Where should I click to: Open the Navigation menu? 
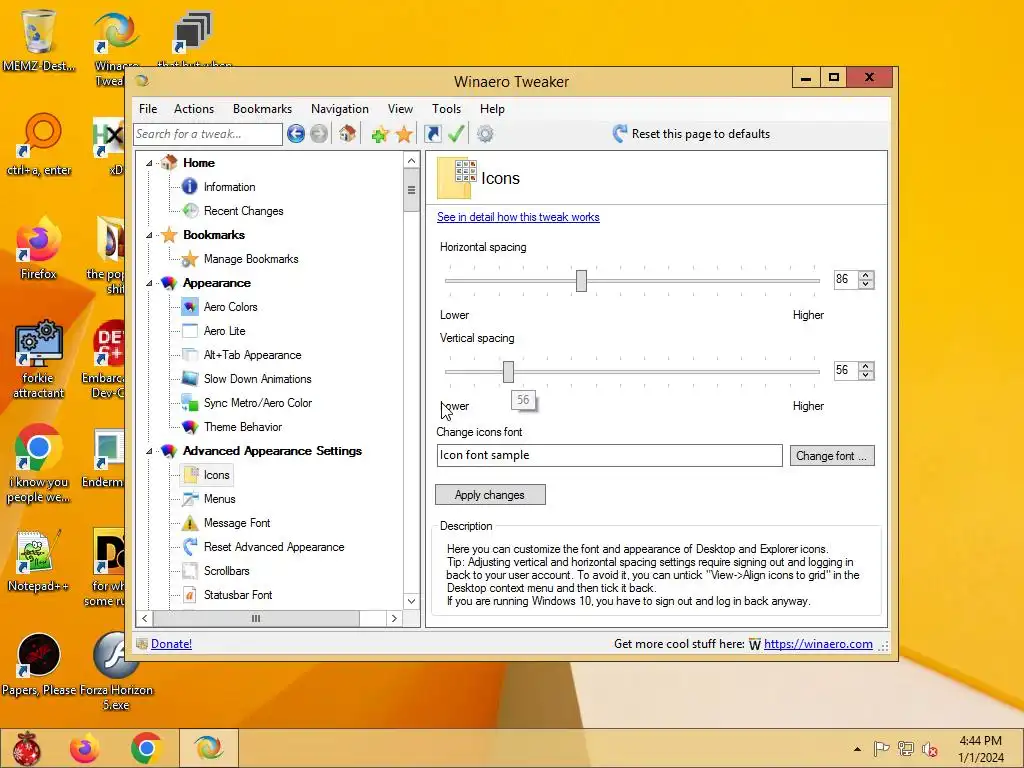[x=340, y=109]
